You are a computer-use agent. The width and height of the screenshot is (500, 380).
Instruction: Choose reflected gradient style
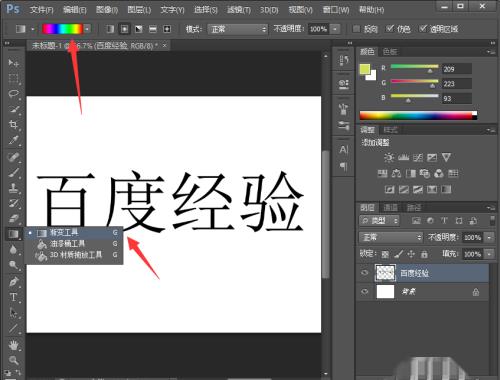coord(153,29)
